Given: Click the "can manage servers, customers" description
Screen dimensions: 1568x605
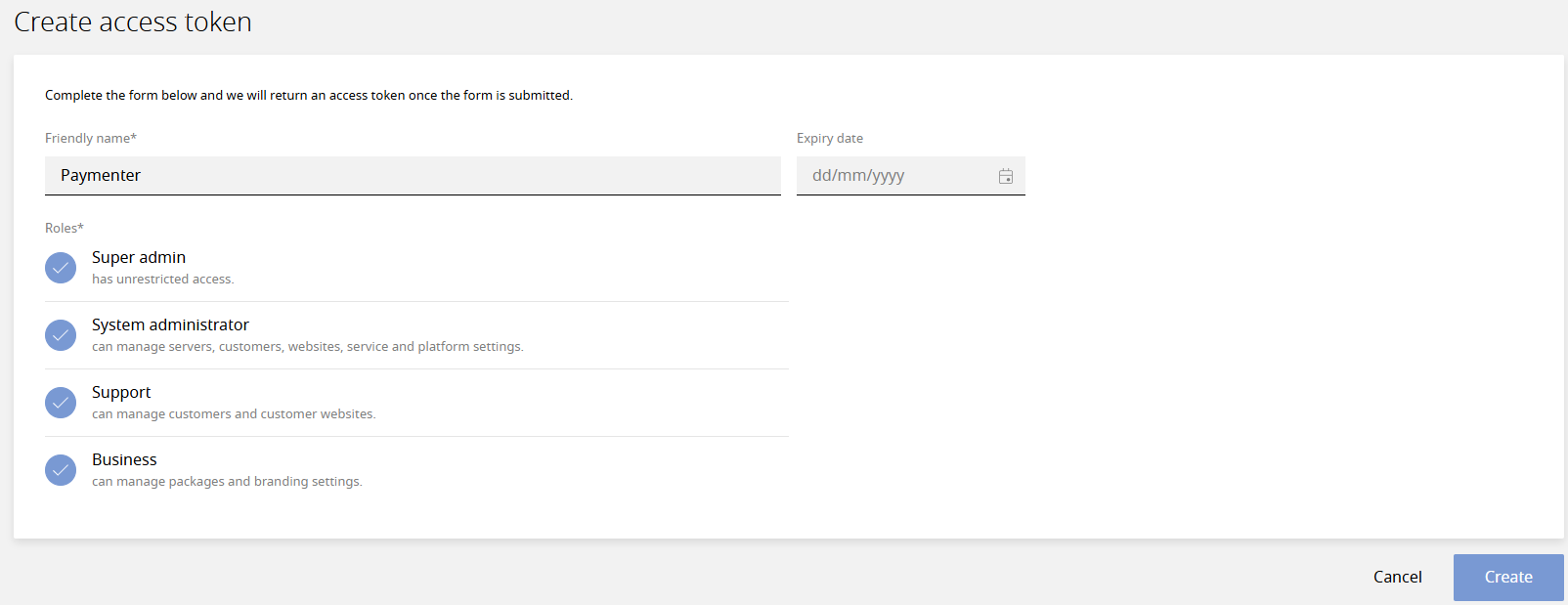Looking at the screenshot, I should (x=307, y=347).
